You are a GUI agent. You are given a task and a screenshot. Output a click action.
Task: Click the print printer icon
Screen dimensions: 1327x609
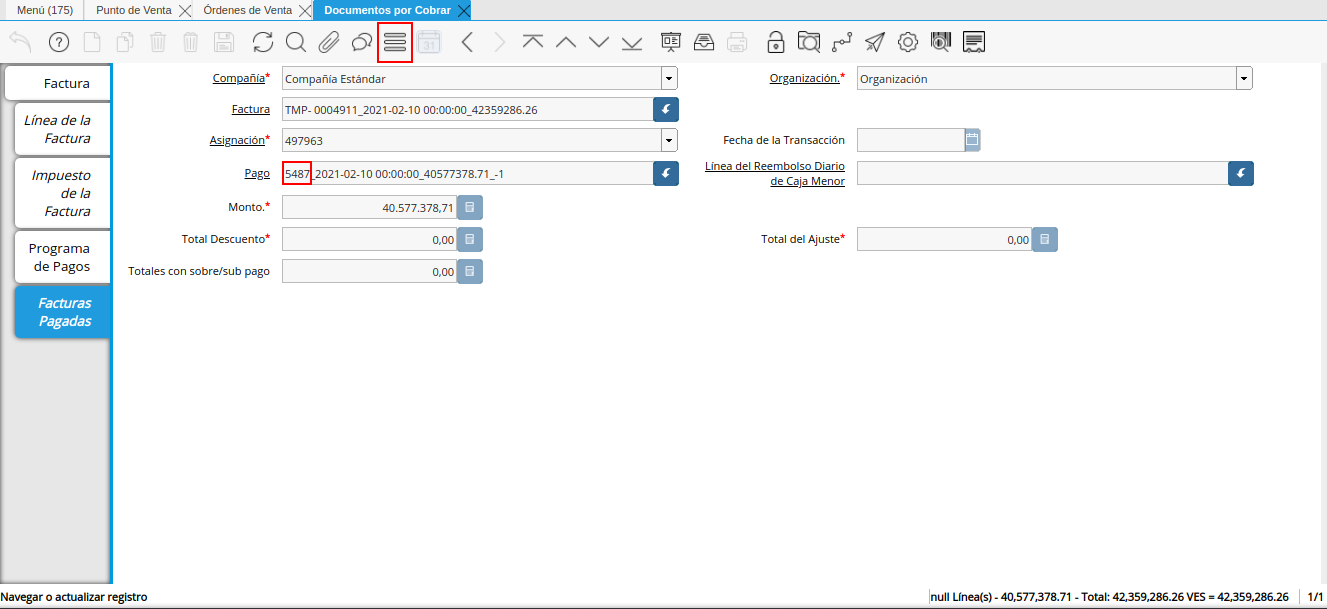(x=737, y=42)
